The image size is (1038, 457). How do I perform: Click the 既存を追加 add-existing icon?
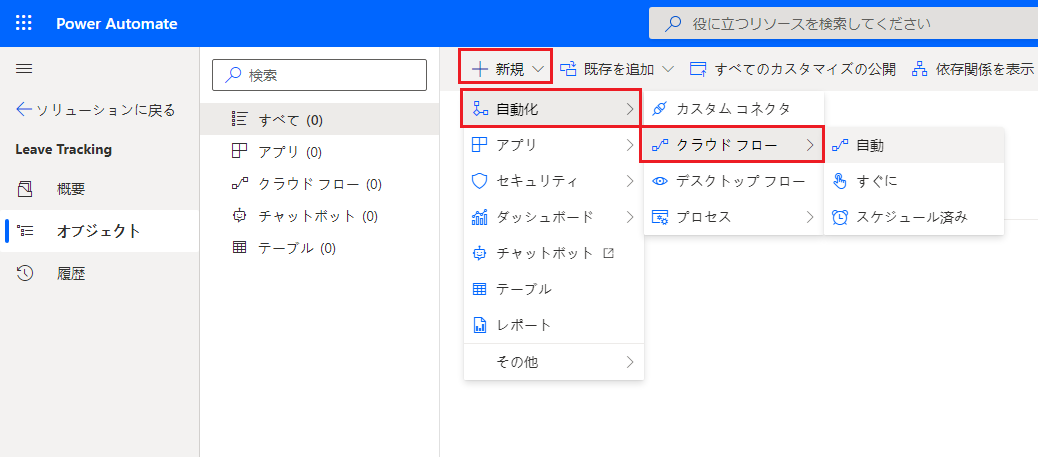568,69
